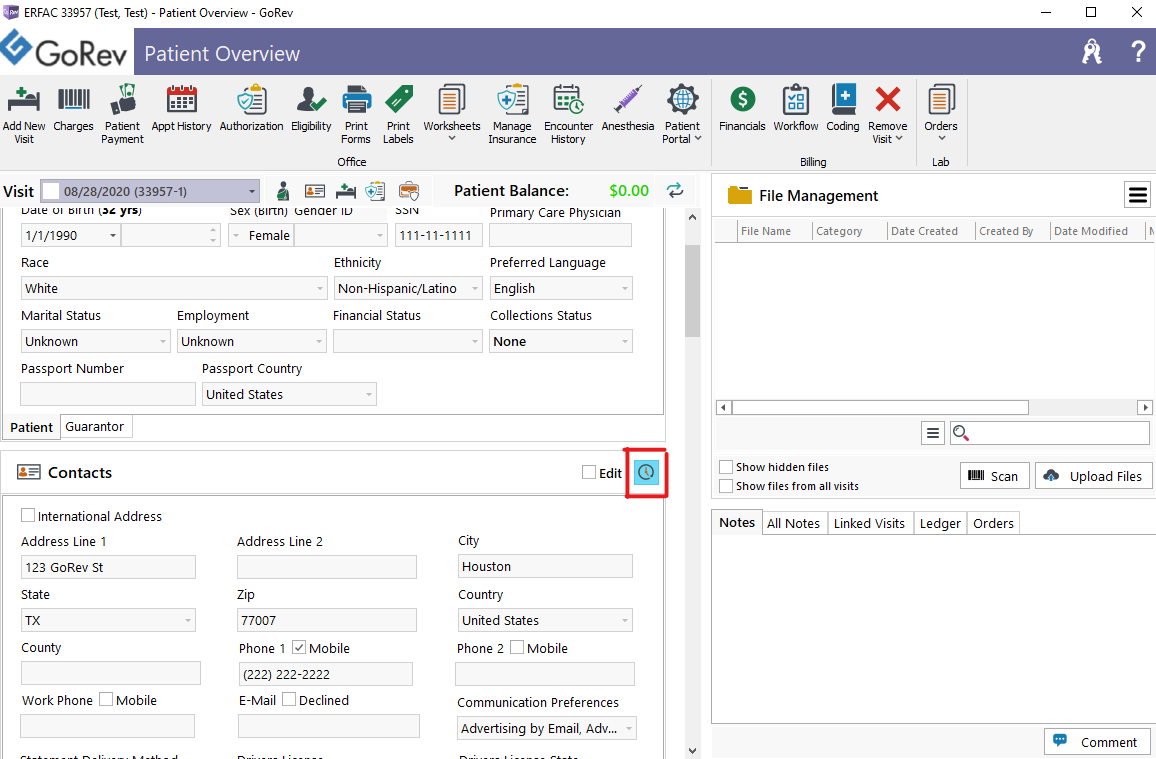This screenshot has height=759, width=1156.
Task: Toggle Show hidden files checkbox
Action: 725,467
